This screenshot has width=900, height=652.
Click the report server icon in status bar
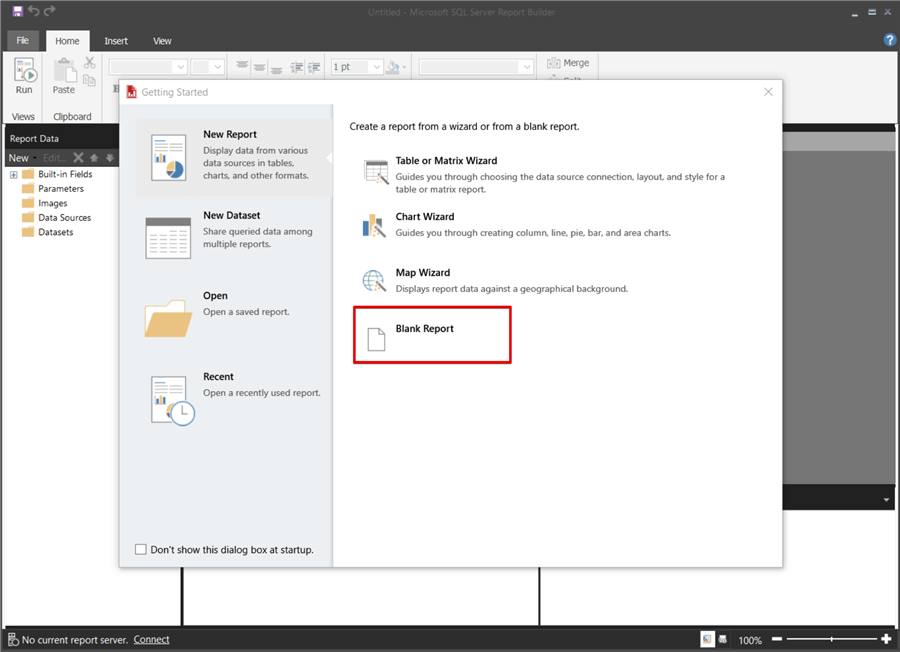coord(13,639)
